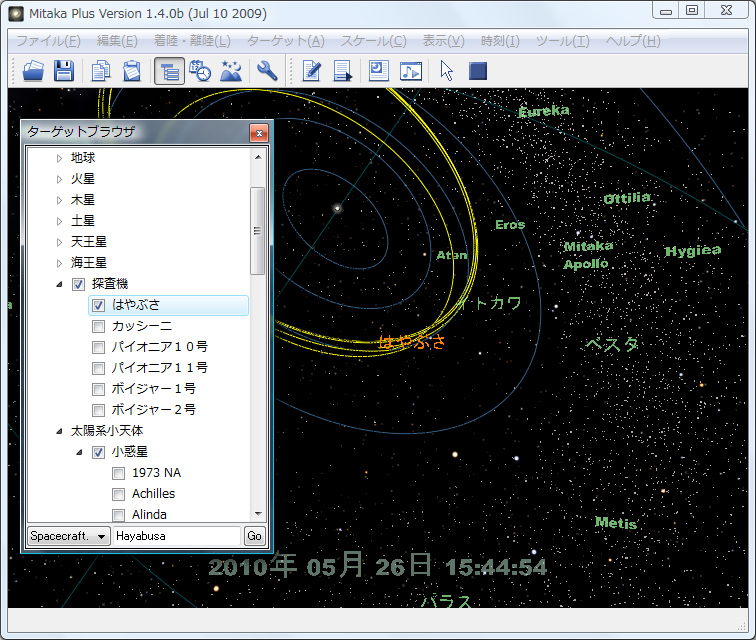
Task: Uncheck the はやぶさ checkbox
Action: coord(98,305)
